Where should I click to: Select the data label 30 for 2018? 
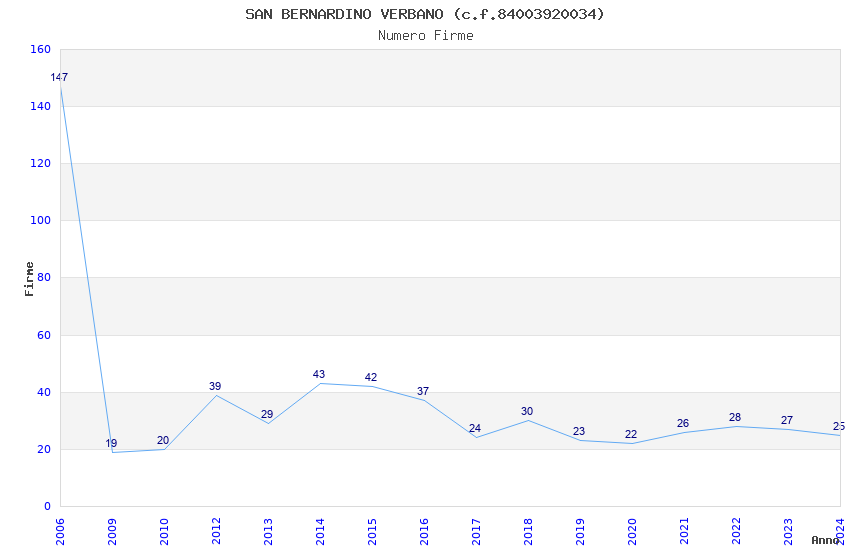(x=527, y=411)
